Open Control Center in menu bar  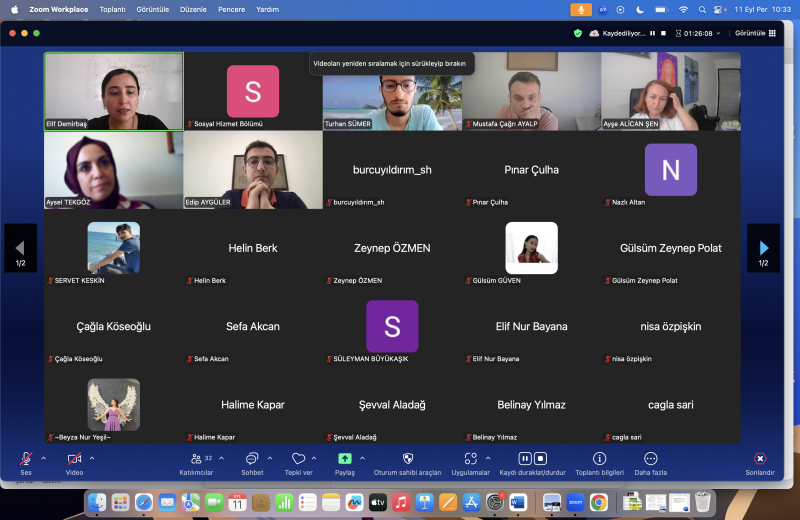719,9
